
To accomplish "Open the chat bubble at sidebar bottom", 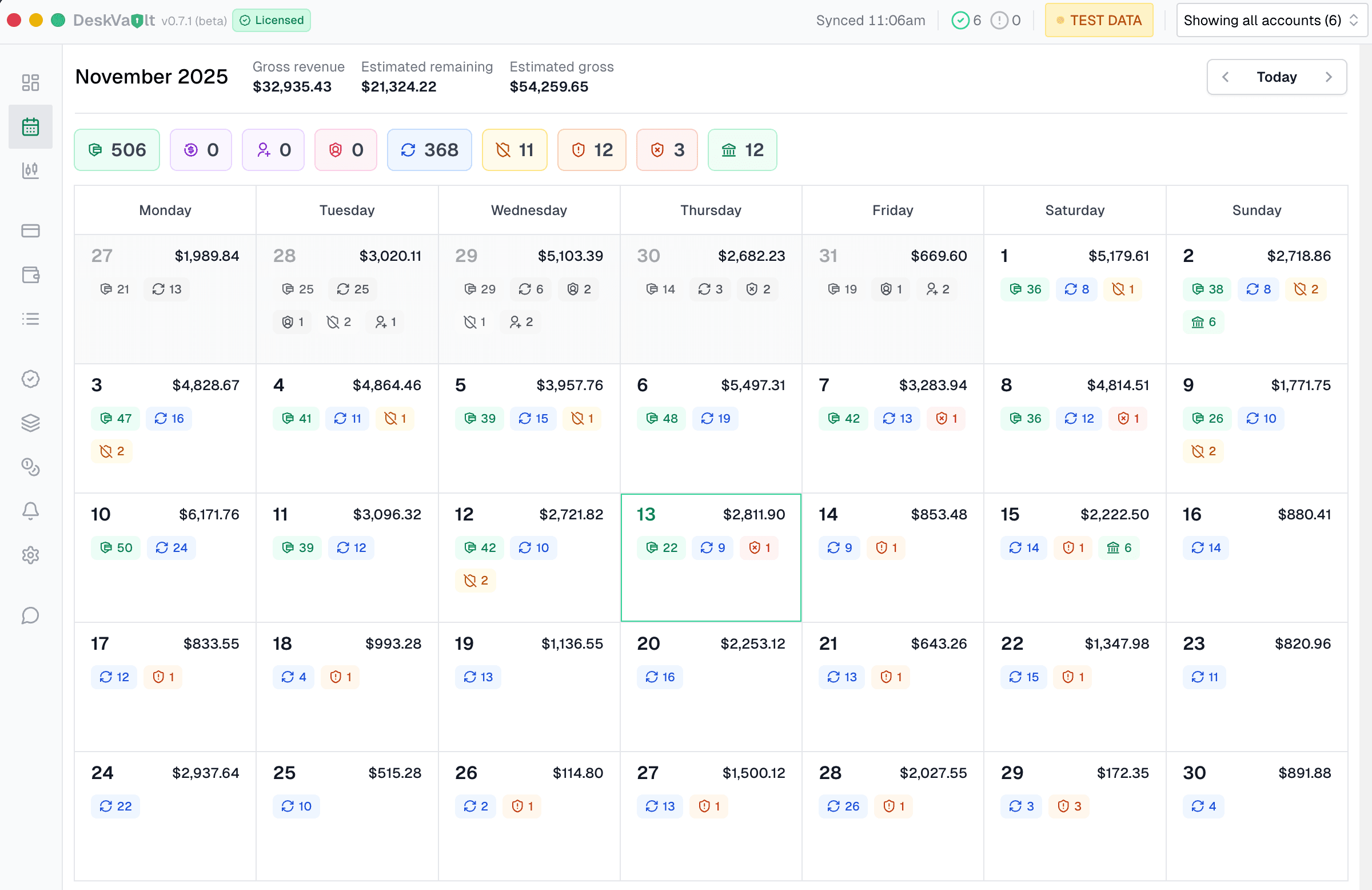I will [30, 615].
